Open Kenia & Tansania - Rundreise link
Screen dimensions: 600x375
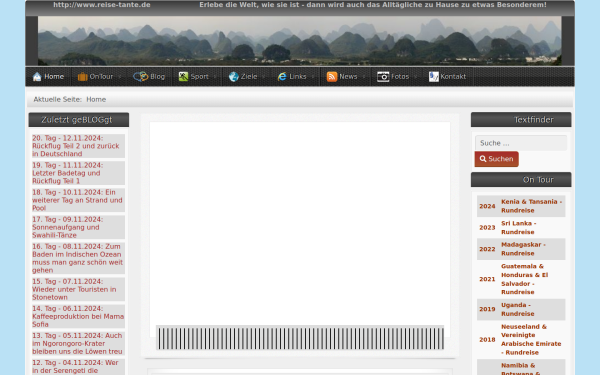pos(532,206)
